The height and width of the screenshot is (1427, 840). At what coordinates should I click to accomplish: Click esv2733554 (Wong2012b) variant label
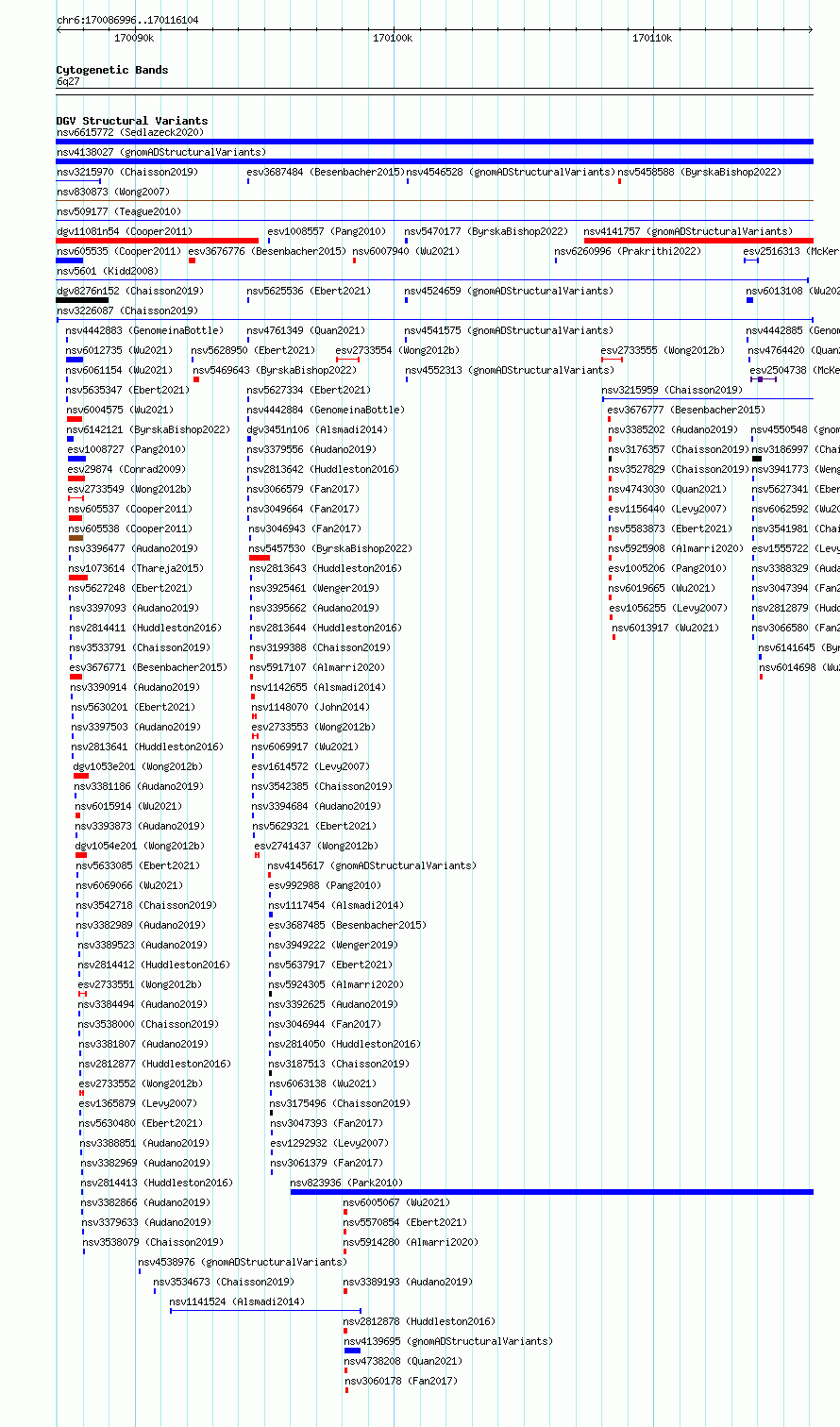[x=398, y=351]
